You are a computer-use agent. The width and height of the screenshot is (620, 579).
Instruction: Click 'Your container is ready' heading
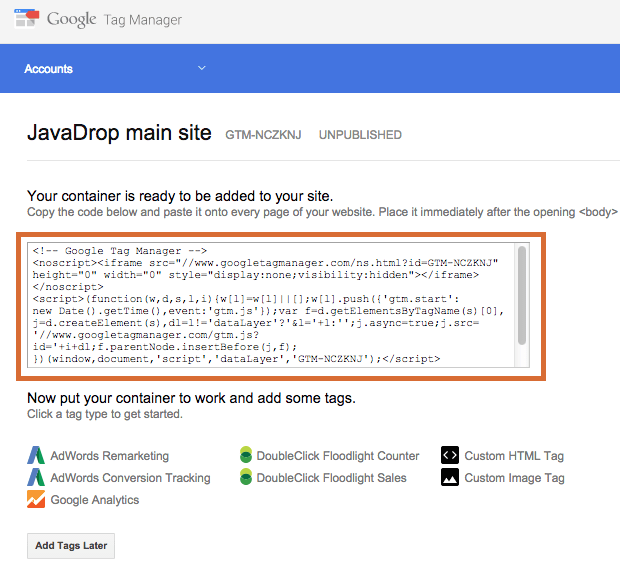[180, 196]
